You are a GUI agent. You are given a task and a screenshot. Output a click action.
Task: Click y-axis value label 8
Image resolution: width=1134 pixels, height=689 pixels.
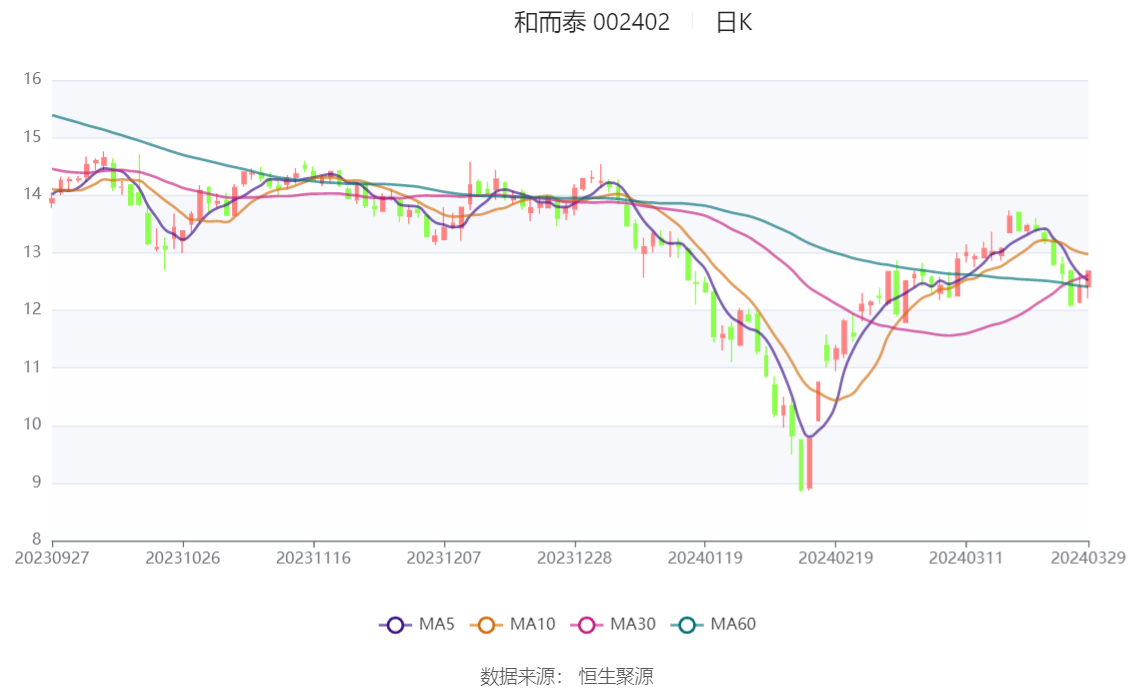coord(37,539)
